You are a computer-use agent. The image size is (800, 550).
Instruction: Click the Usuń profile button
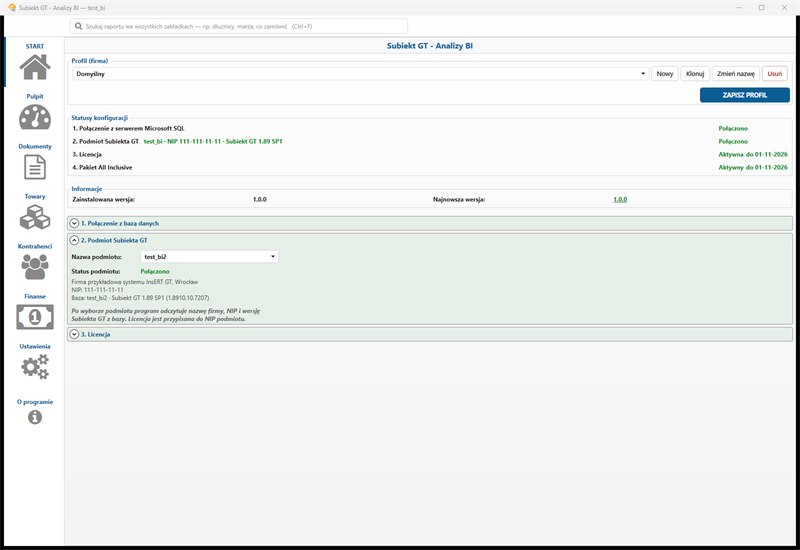pyautogui.click(x=774, y=74)
